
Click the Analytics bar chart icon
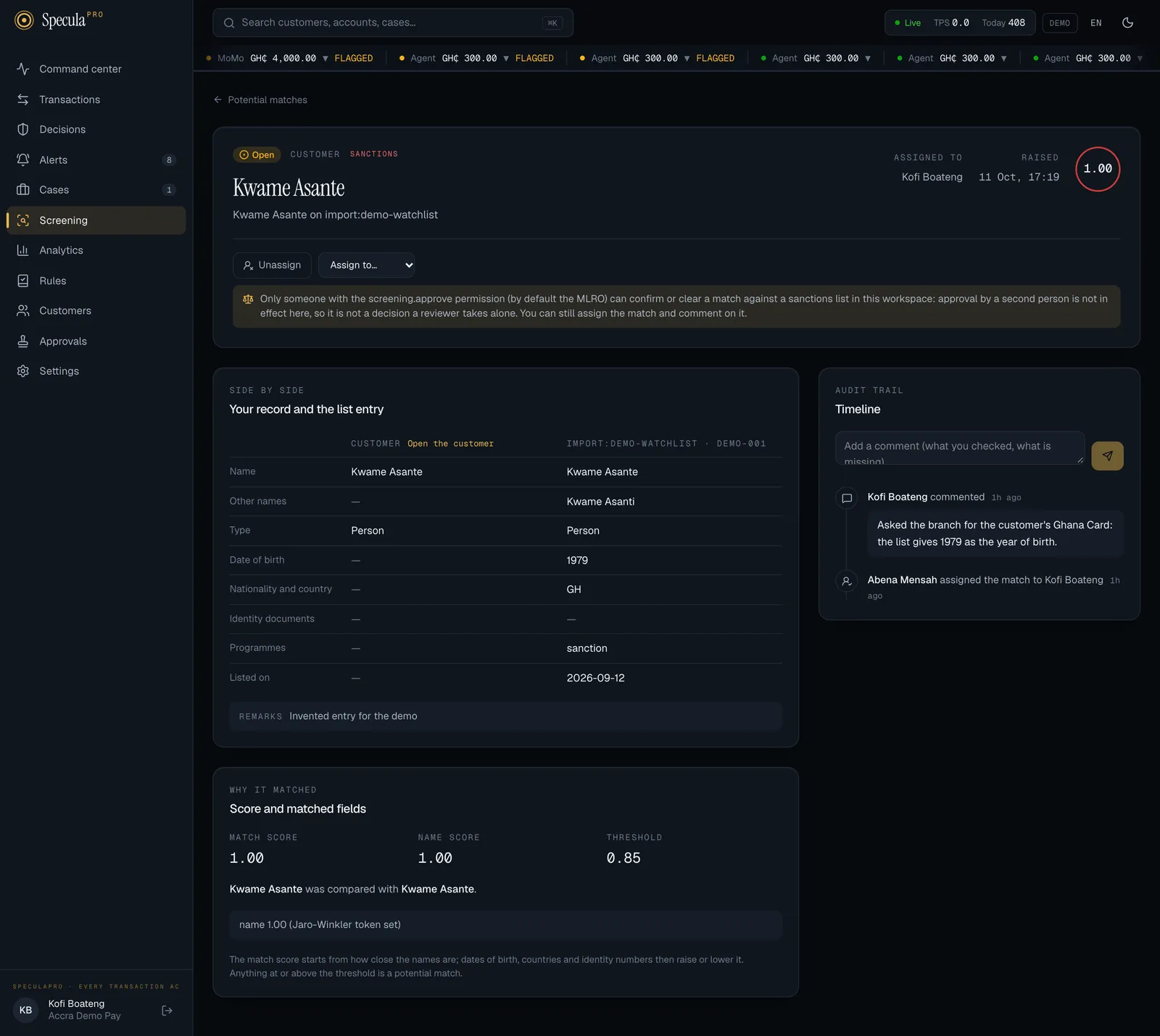pos(23,250)
